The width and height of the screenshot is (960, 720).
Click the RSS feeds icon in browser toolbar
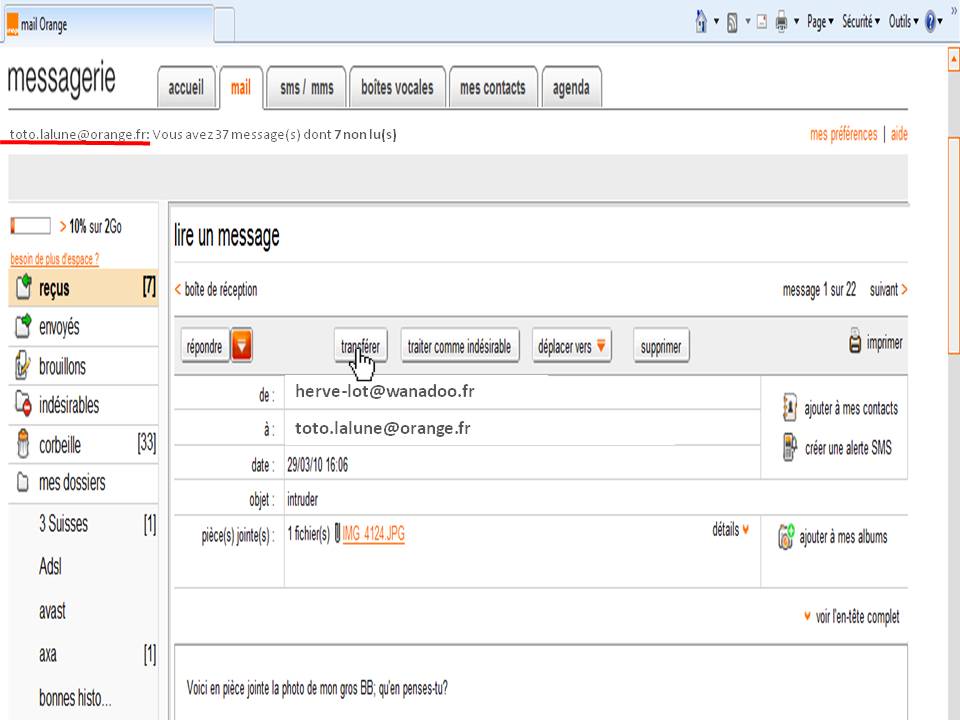tap(732, 23)
